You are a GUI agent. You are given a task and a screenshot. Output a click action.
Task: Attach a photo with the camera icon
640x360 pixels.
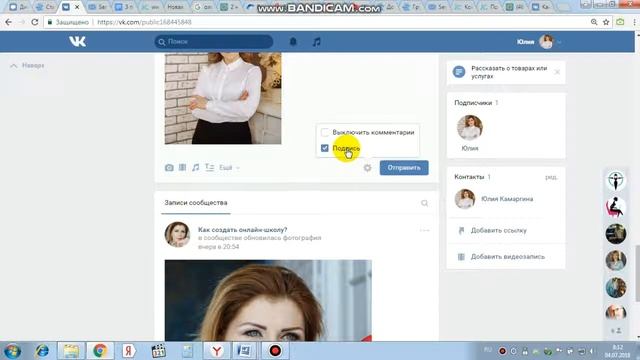tap(169, 168)
